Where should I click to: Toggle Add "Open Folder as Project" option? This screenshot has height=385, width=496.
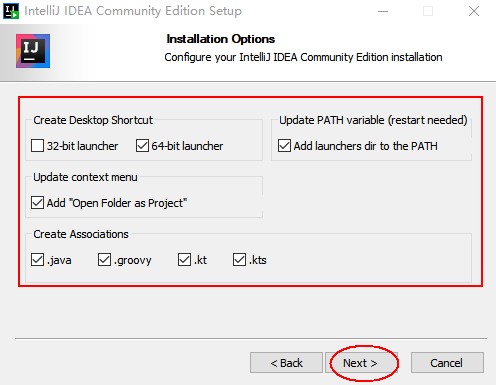[37, 203]
